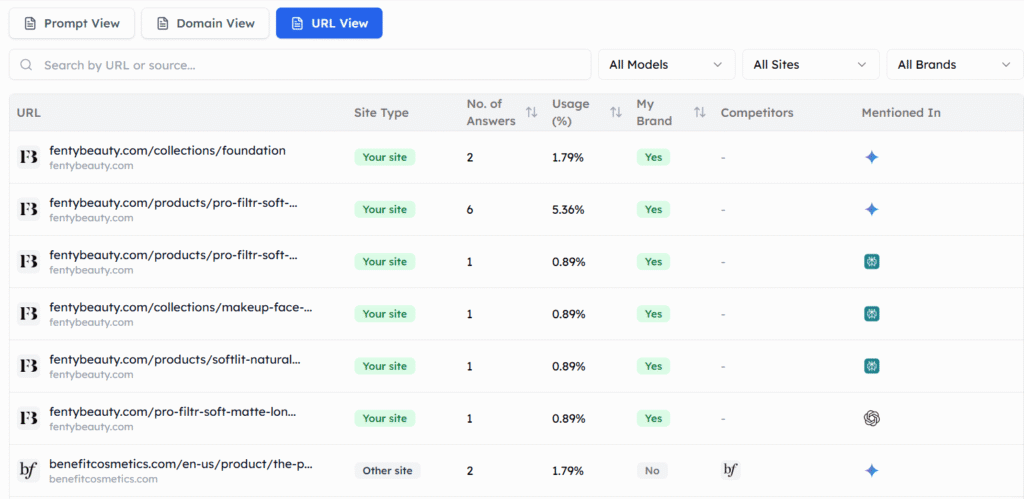Screen dimensions: 1024x499
Task: Click the No badge in benefitcosmetics row
Action: pyautogui.click(x=652, y=470)
